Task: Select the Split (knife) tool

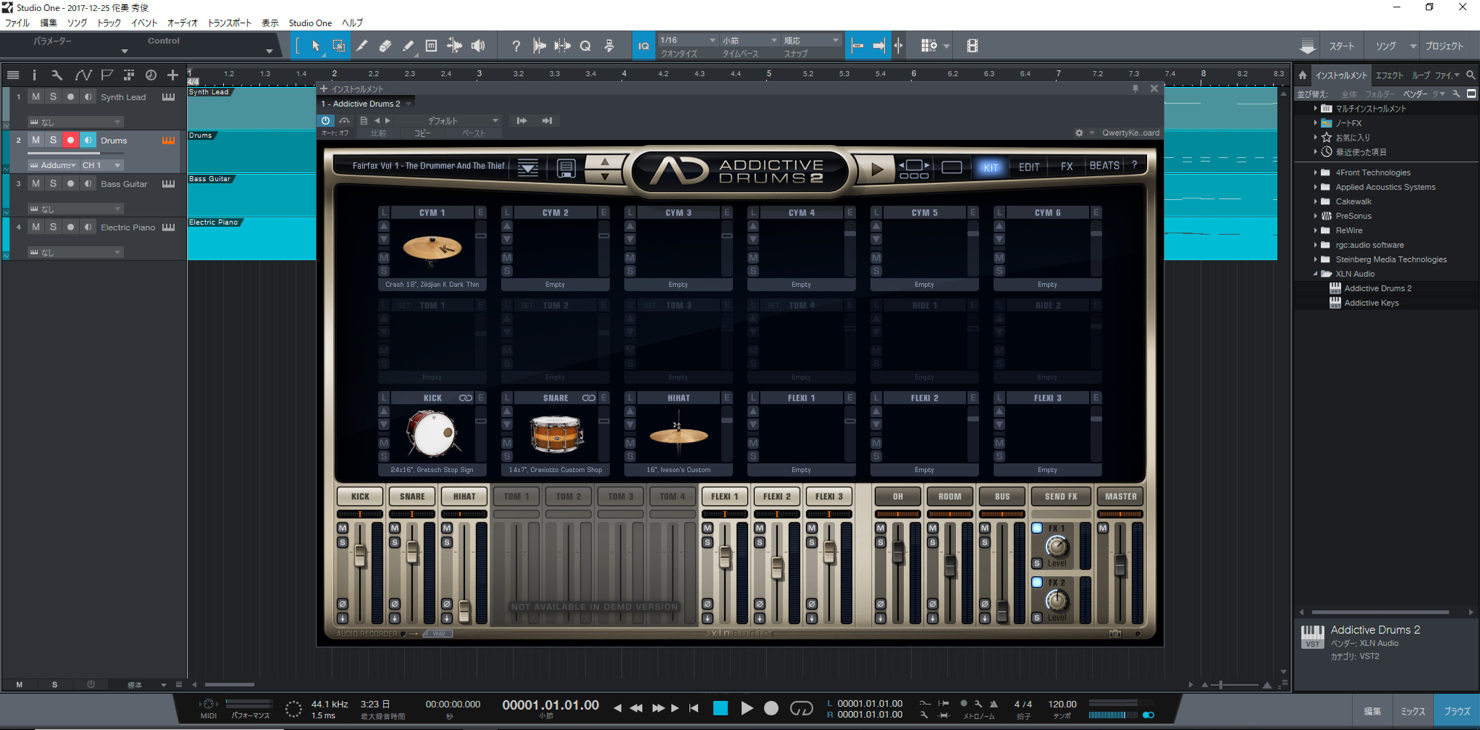Action: [x=362, y=46]
